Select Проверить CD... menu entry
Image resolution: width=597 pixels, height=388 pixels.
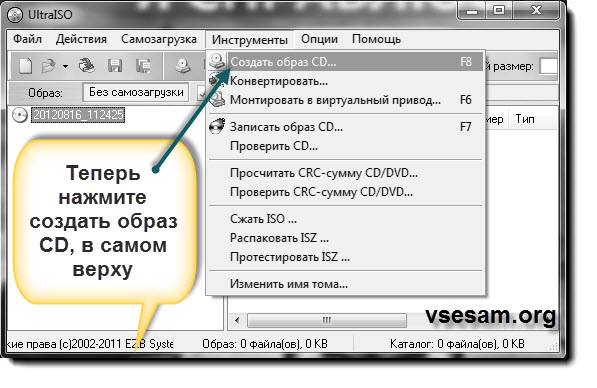346,146
